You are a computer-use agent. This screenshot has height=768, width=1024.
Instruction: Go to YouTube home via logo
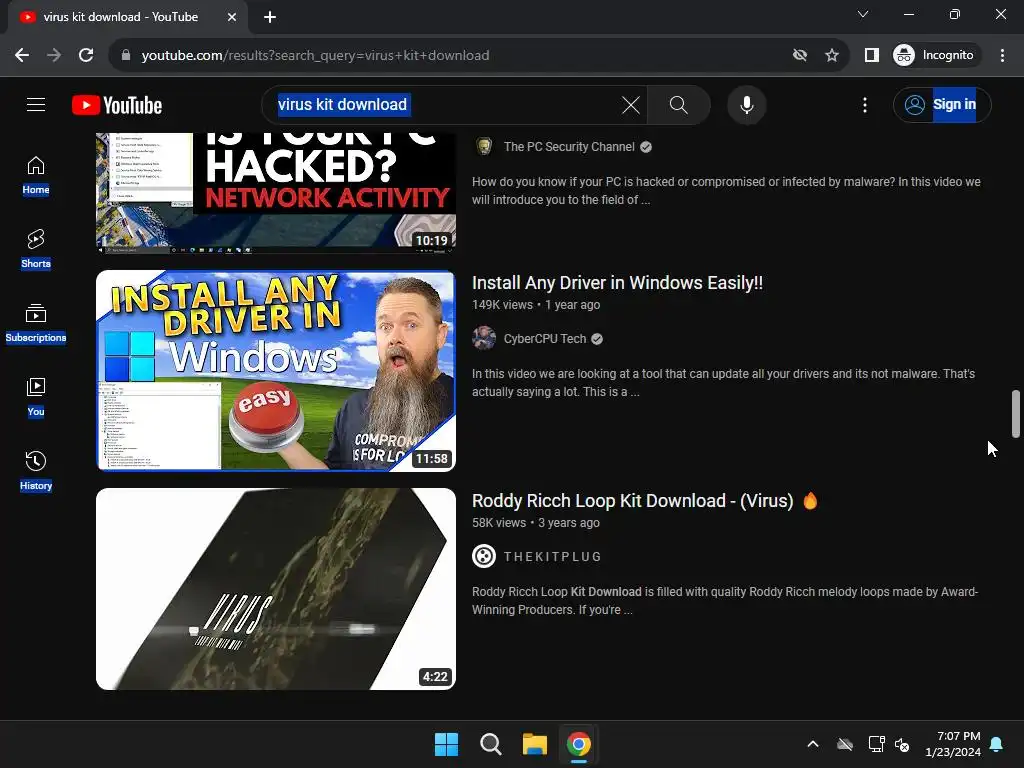tap(117, 105)
